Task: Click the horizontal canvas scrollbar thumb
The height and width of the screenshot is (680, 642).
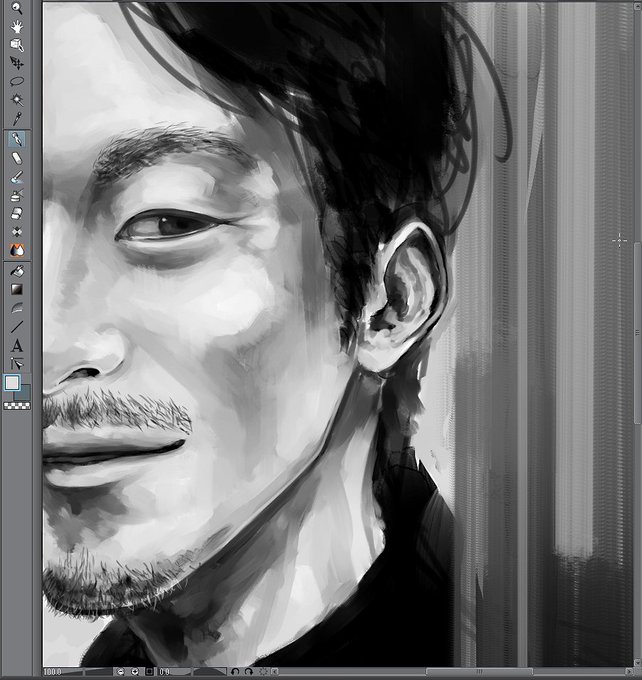Action: point(479,672)
